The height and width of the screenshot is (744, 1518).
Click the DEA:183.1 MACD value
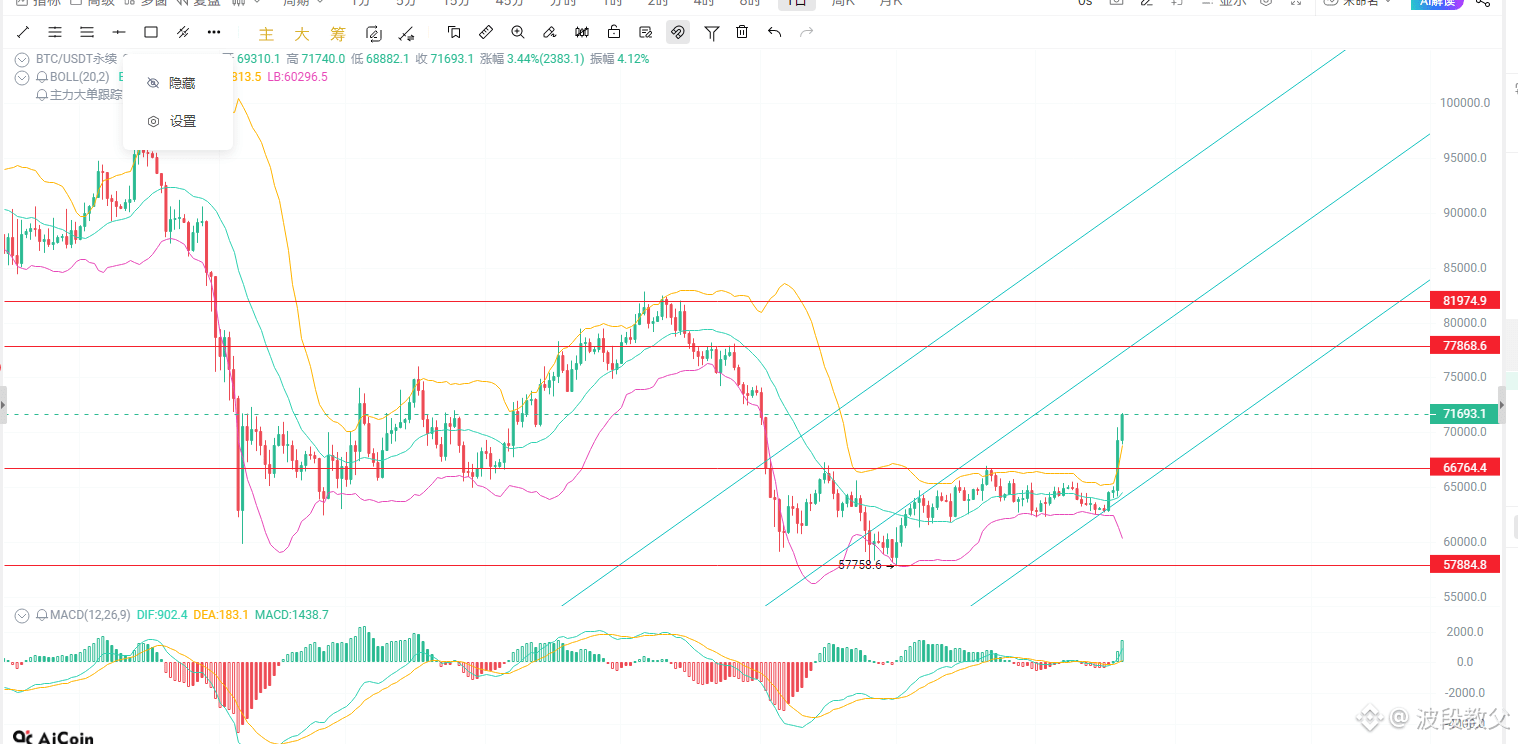(x=220, y=615)
